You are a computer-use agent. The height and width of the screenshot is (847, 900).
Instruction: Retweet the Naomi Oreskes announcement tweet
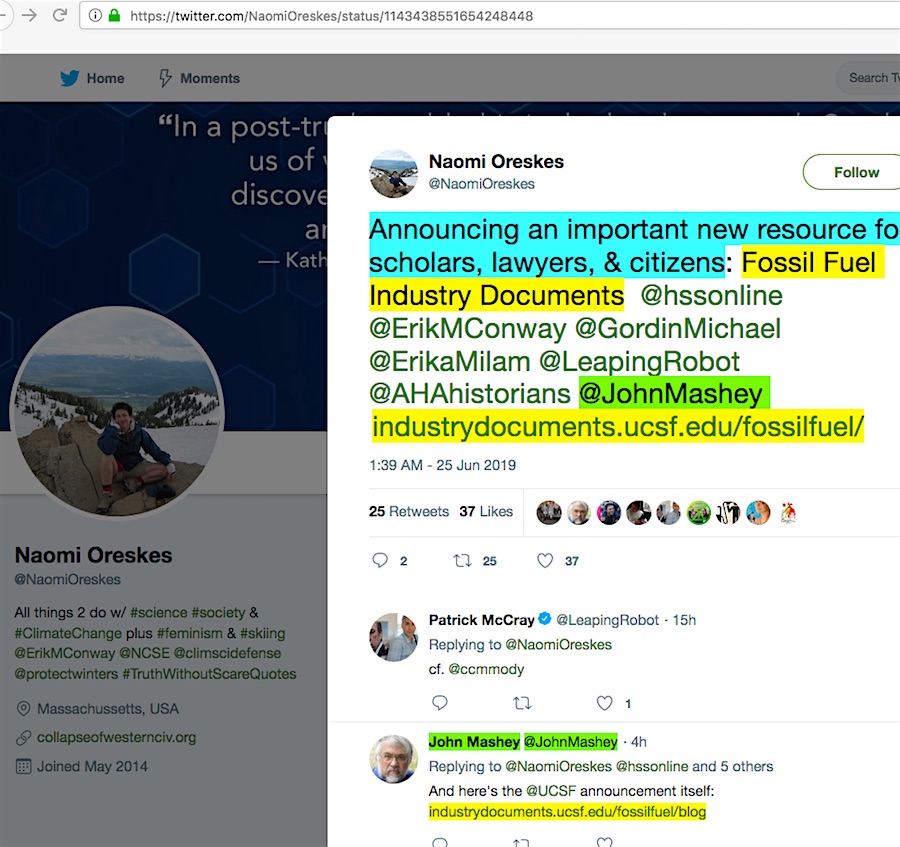(x=462, y=561)
